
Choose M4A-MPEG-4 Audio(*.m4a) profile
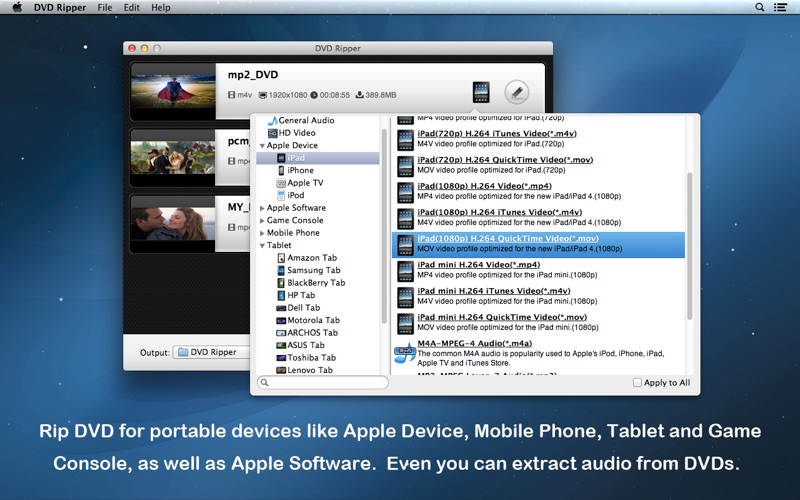tap(538, 354)
